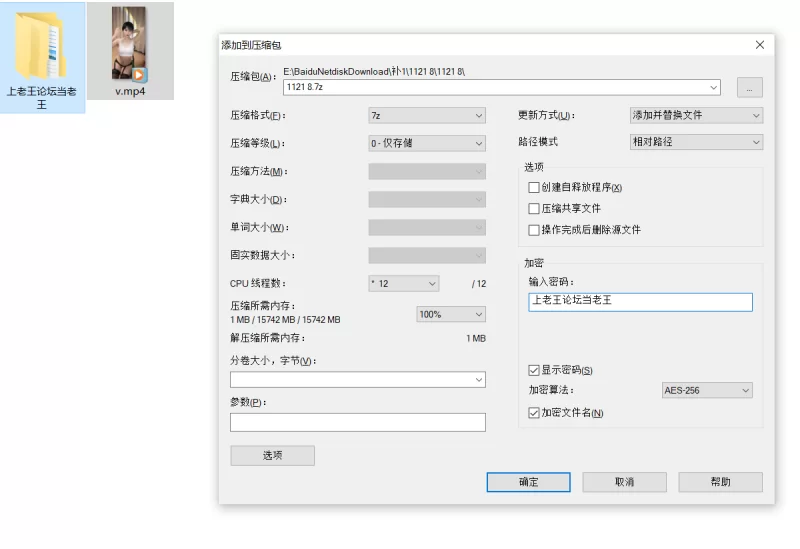Click into the 参数 input field
800x549 pixels.
(358, 422)
